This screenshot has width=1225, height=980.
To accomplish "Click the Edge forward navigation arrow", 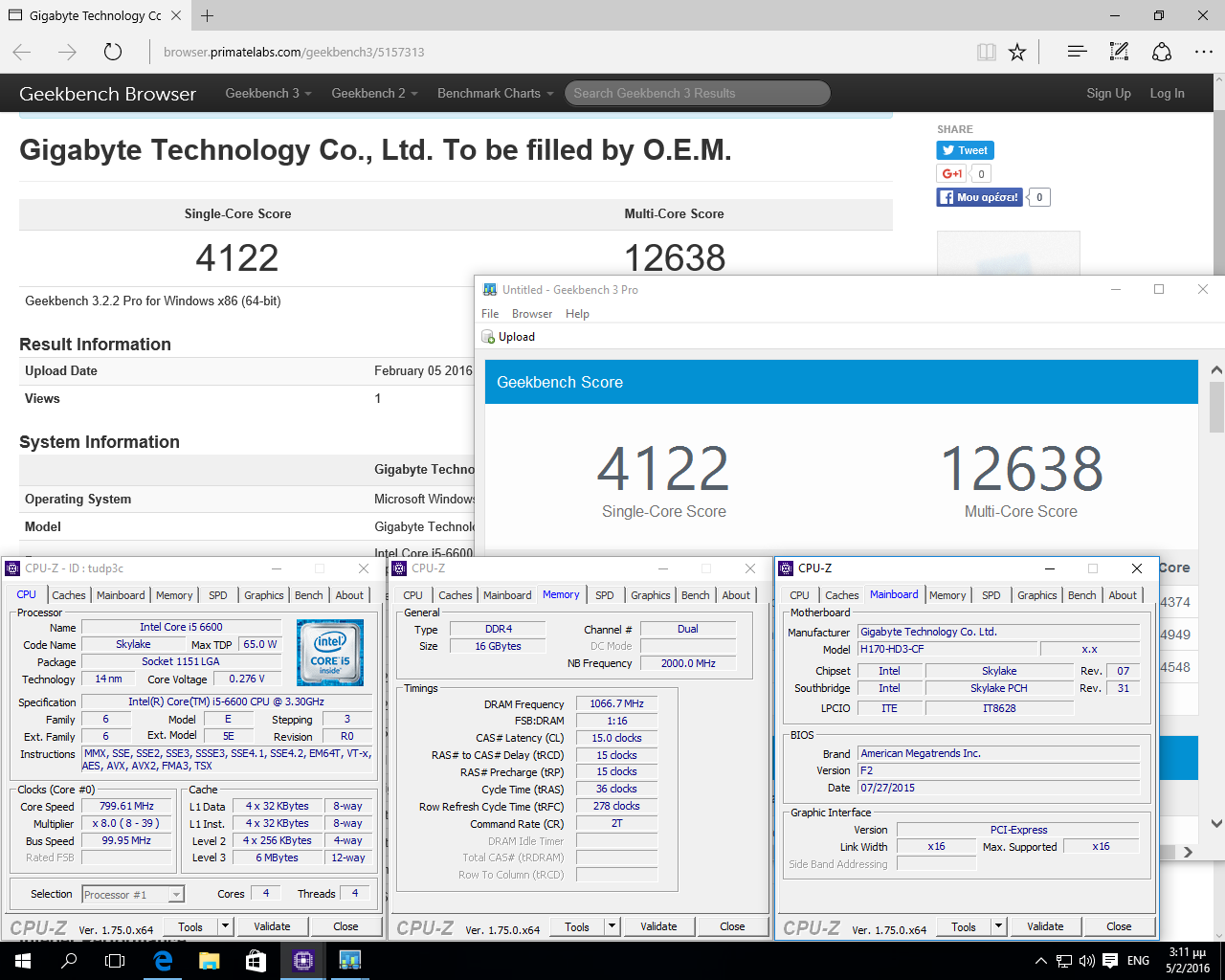I will point(67,52).
